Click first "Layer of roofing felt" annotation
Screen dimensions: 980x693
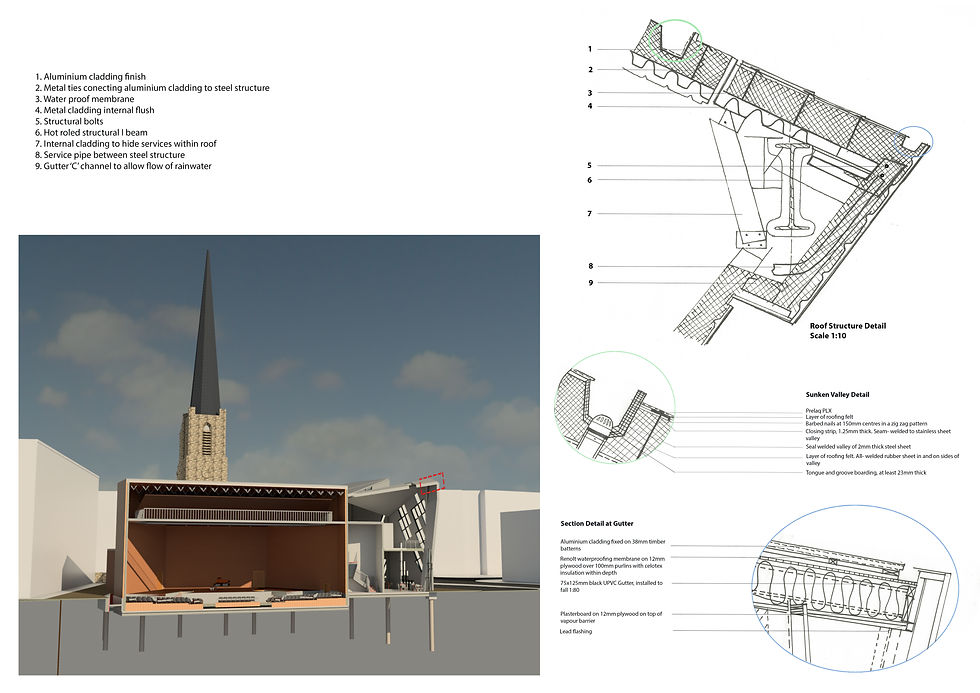point(829,417)
